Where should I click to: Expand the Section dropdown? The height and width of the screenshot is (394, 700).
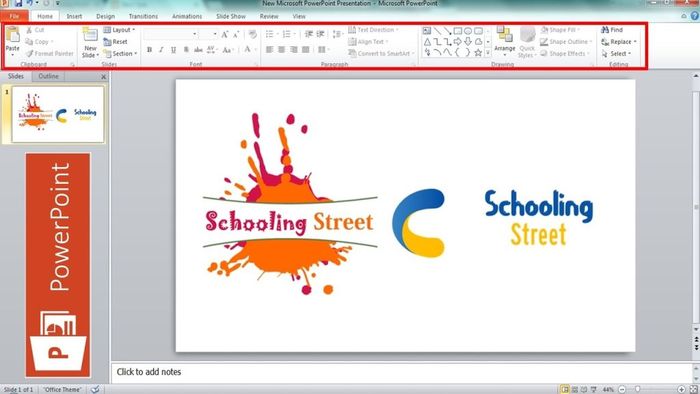[120, 54]
